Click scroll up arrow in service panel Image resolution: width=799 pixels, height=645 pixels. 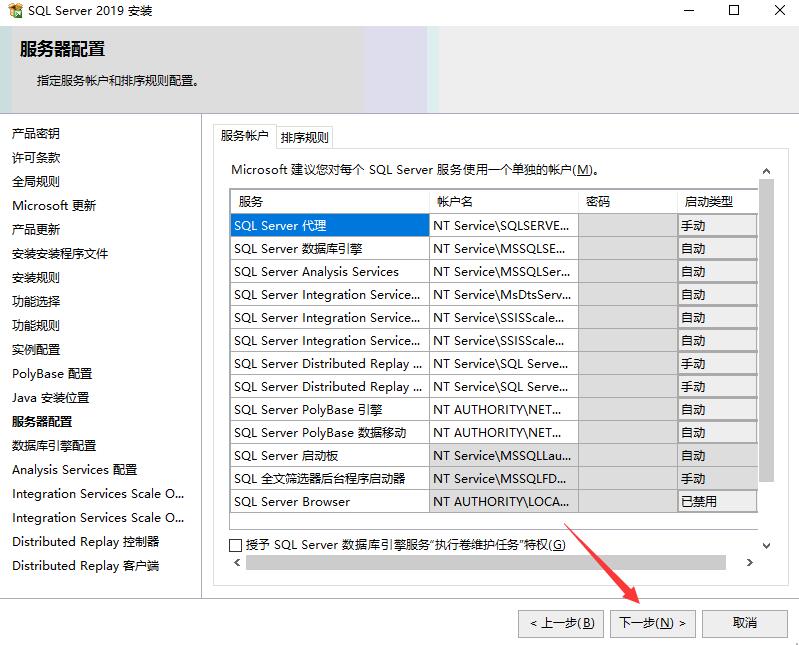point(766,171)
